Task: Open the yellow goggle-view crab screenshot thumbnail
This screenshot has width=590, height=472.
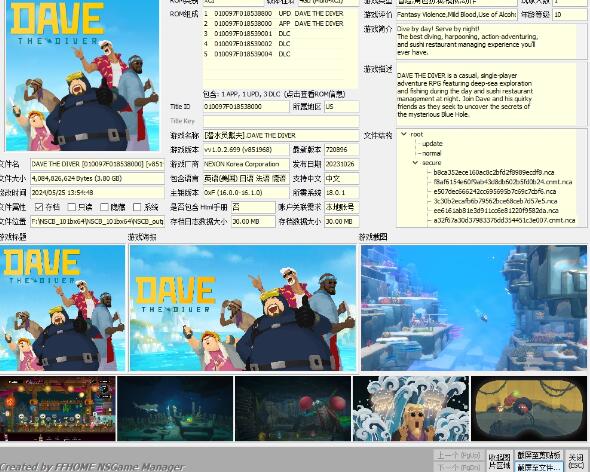Action: (529, 408)
